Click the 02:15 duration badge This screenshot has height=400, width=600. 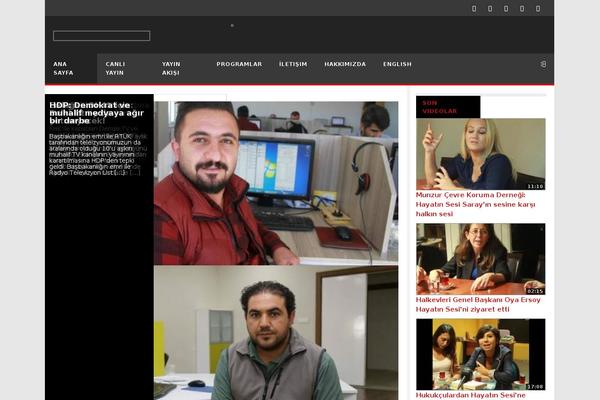[x=535, y=291]
